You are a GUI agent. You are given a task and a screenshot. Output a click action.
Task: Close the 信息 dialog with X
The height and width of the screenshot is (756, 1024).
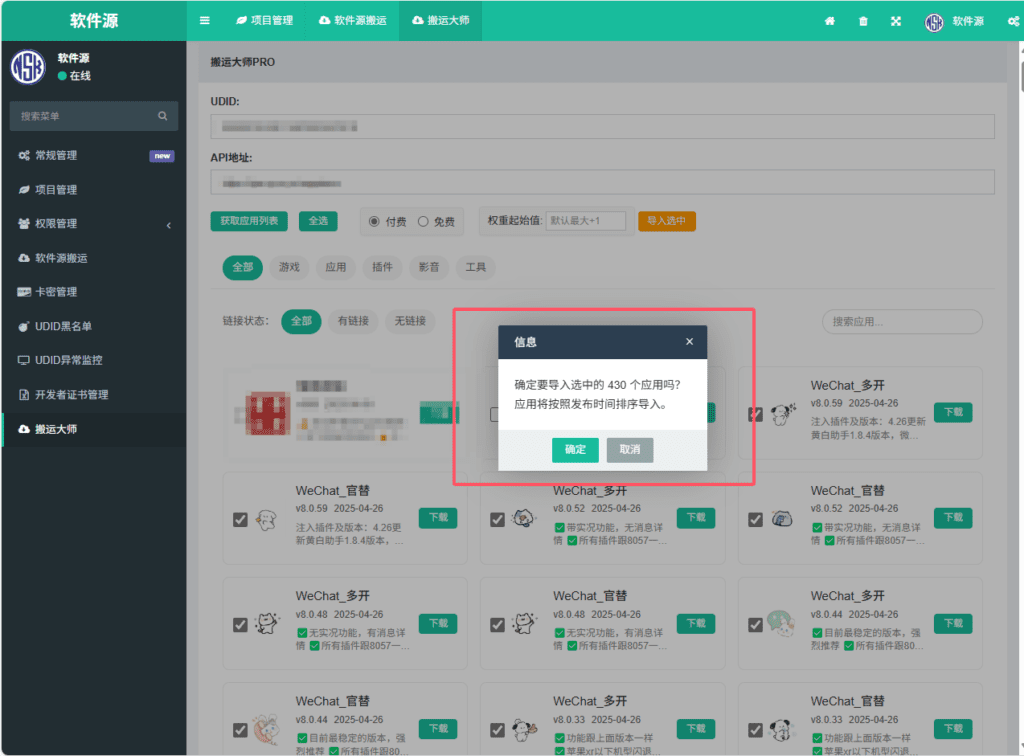pyautogui.click(x=689, y=341)
